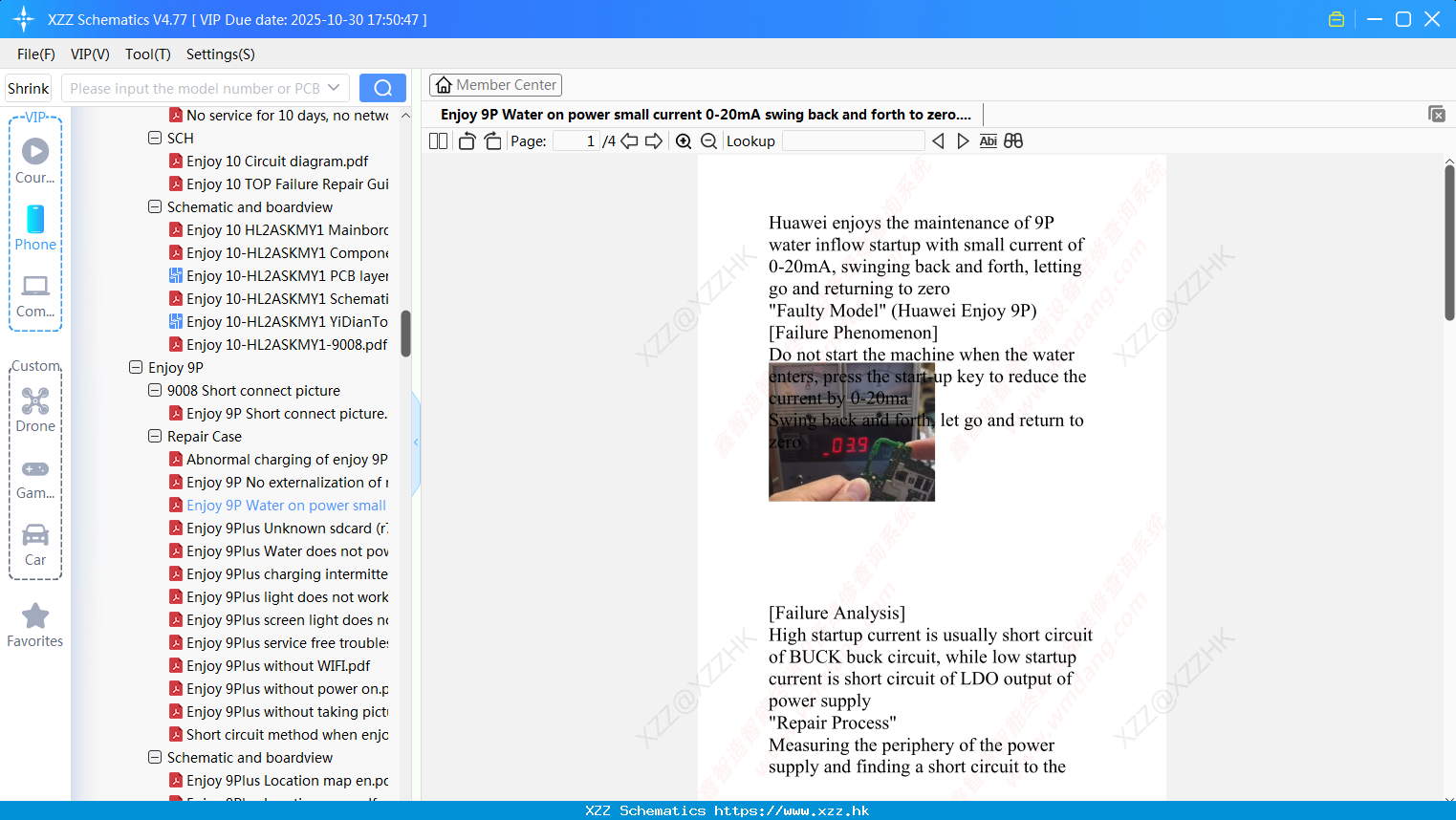
Task: Collapse the Repair Case folder
Action: [155, 436]
